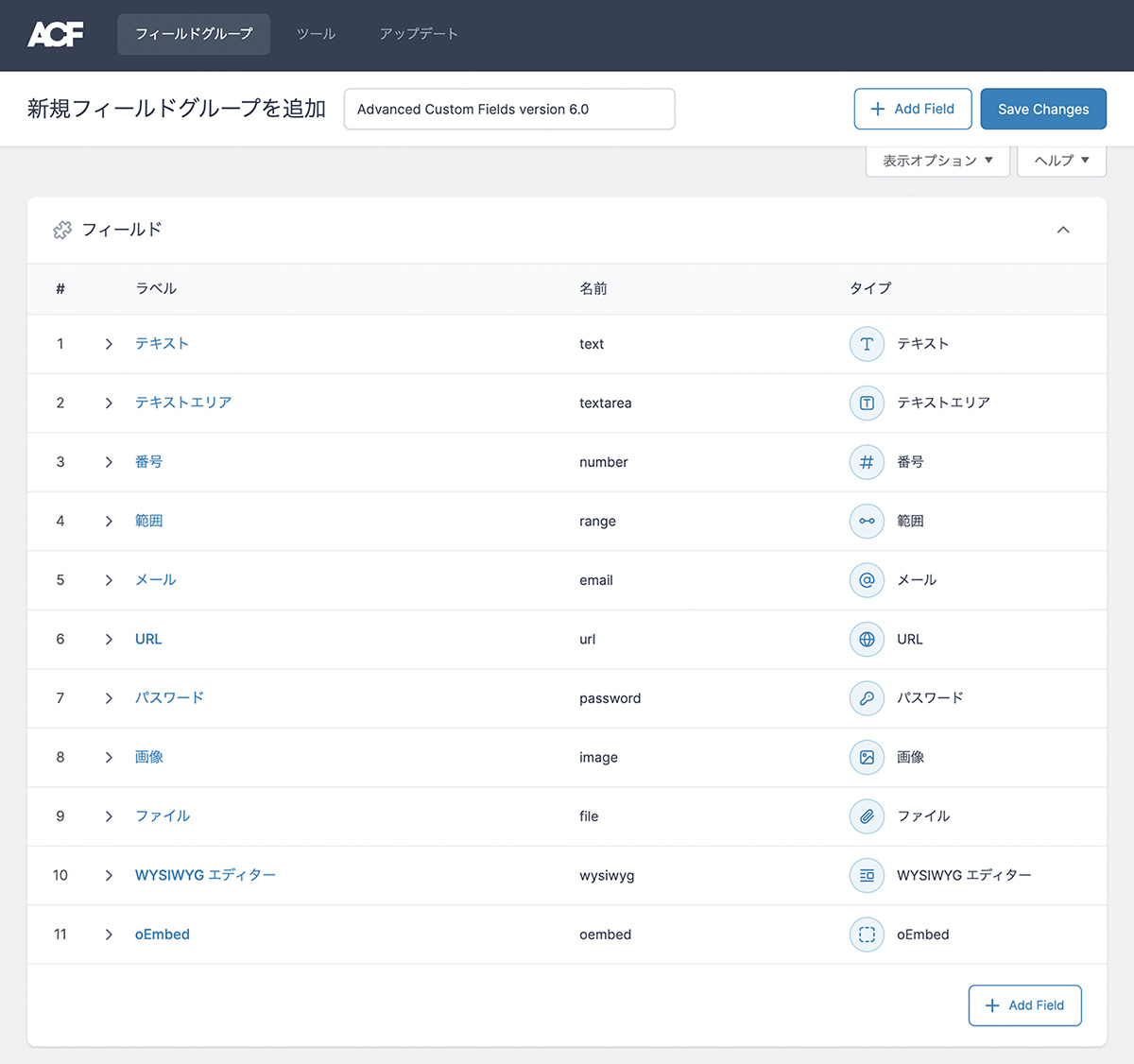Open the アップデート tab

pyautogui.click(x=419, y=34)
